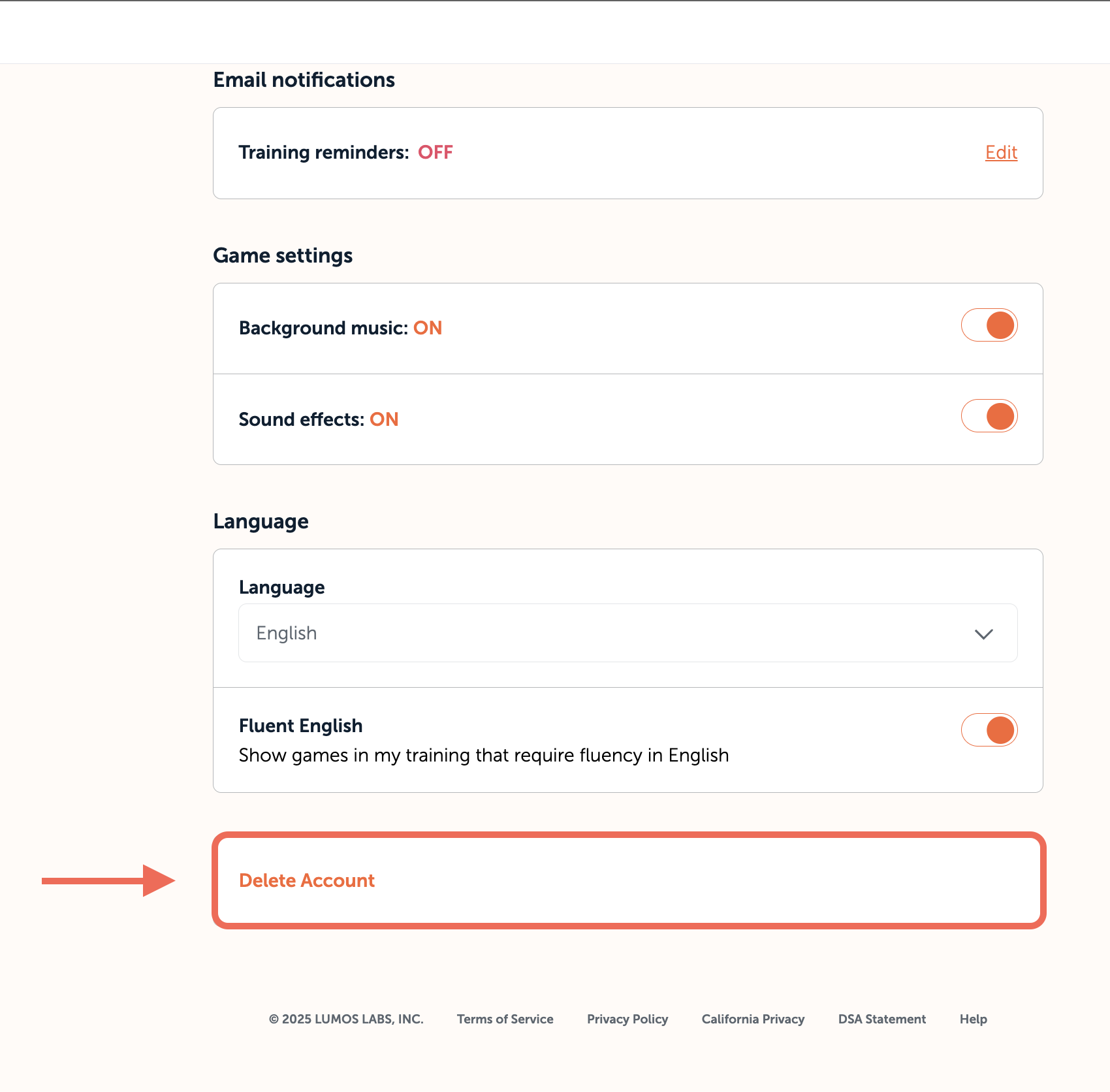Click the 2025 Lumos Labs copyright text
The image size is (1110, 1092).
click(346, 1019)
